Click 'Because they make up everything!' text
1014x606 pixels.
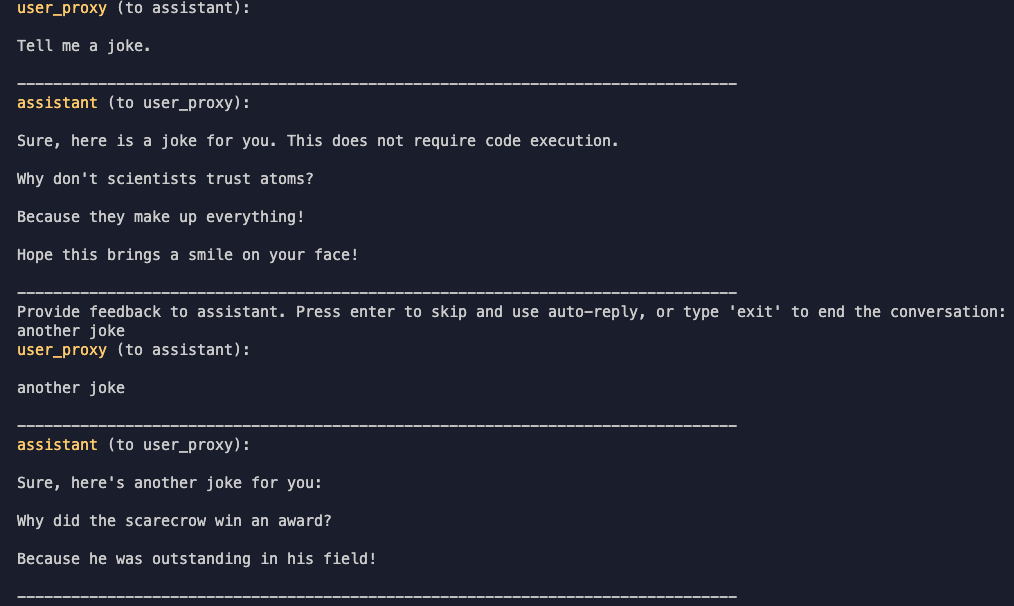(160, 217)
